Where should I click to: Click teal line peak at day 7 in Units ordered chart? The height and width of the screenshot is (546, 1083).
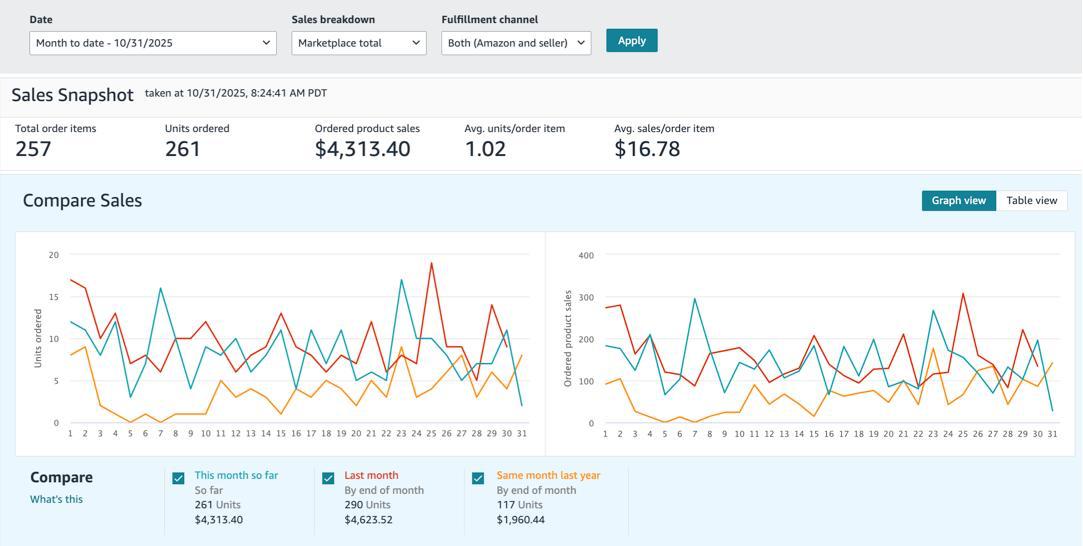(x=160, y=289)
